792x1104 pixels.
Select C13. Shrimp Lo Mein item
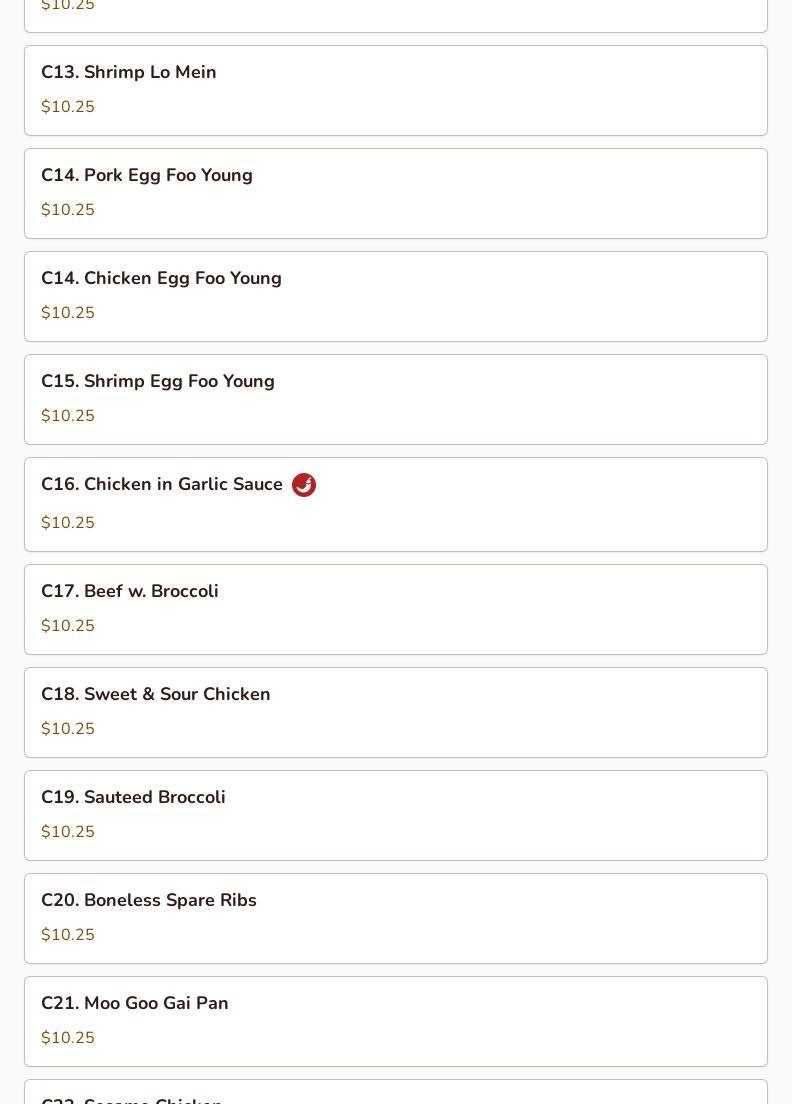[396, 90]
